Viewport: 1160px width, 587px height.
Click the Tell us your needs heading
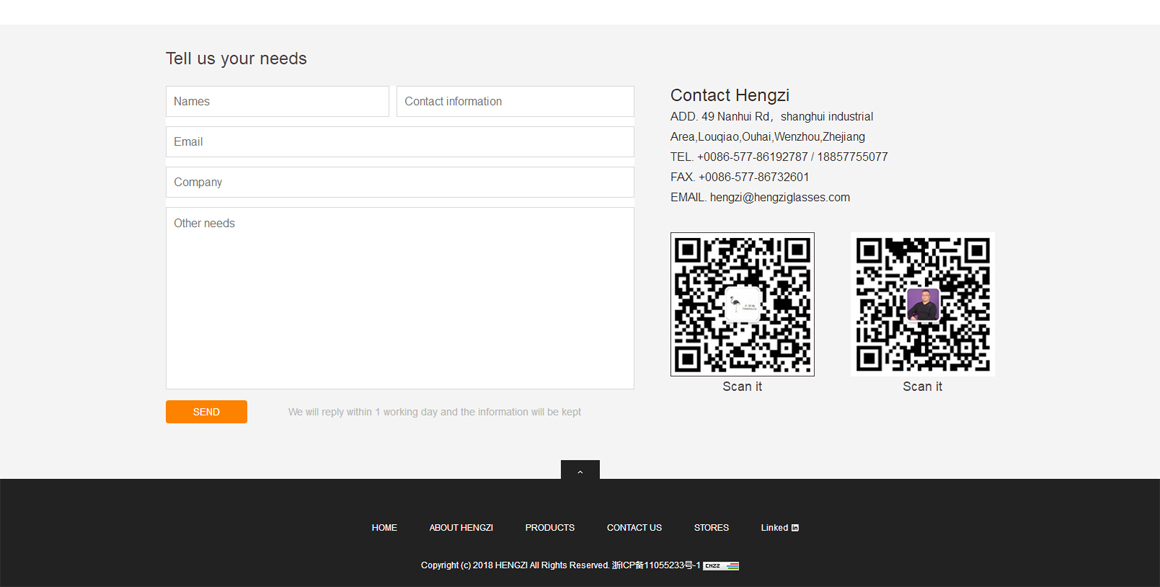pos(236,58)
